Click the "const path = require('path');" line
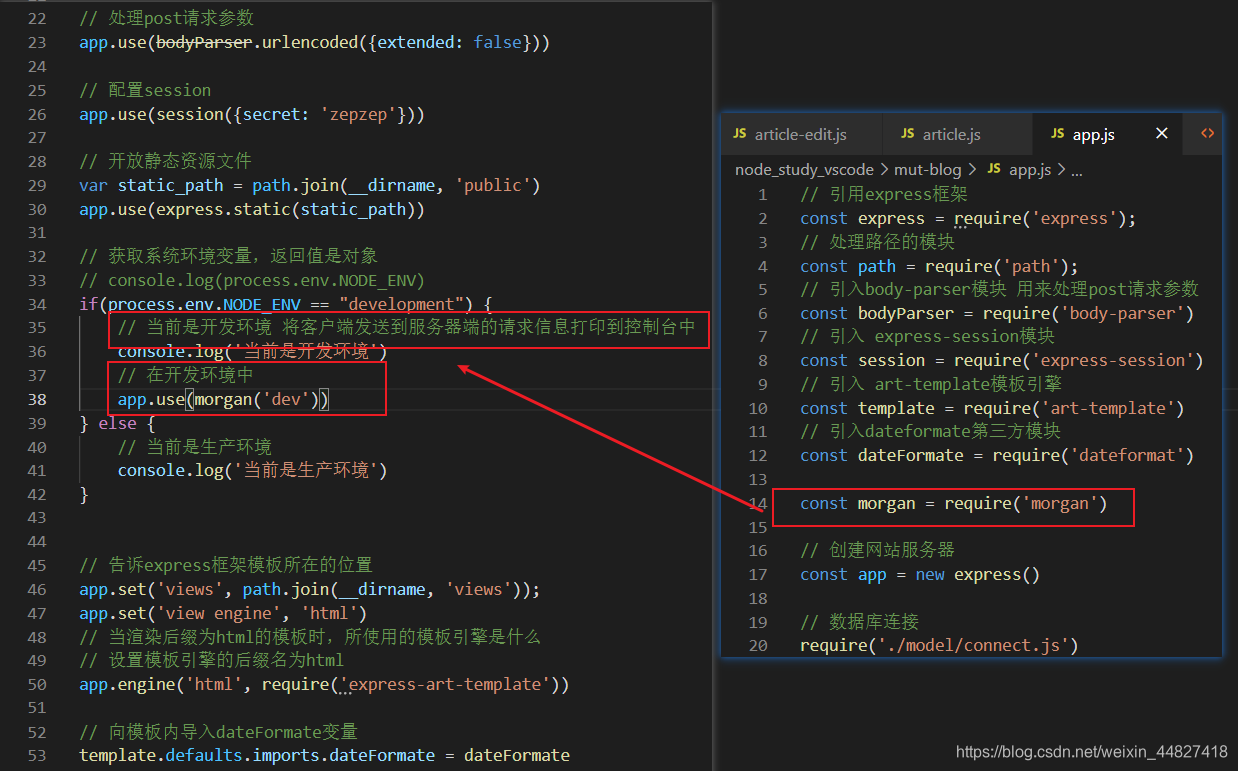Viewport: 1238px width, 771px height. pos(939,266)
